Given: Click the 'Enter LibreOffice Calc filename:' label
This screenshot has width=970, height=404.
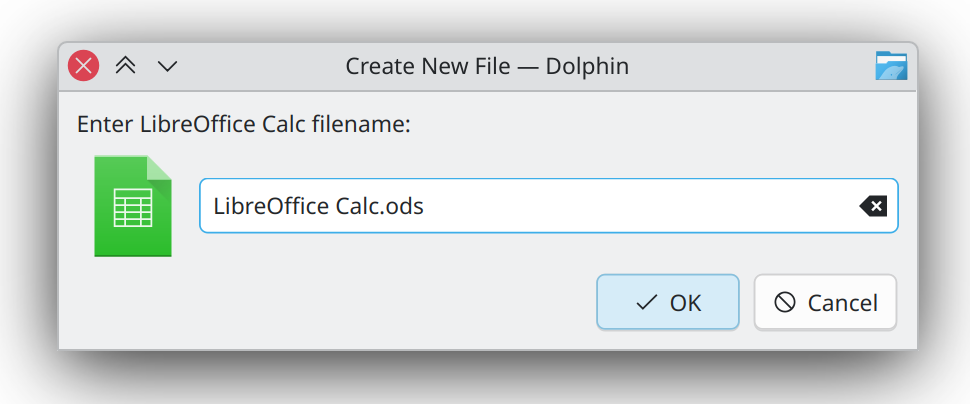Looking at the screenshot, I should [x=244, y=124].
